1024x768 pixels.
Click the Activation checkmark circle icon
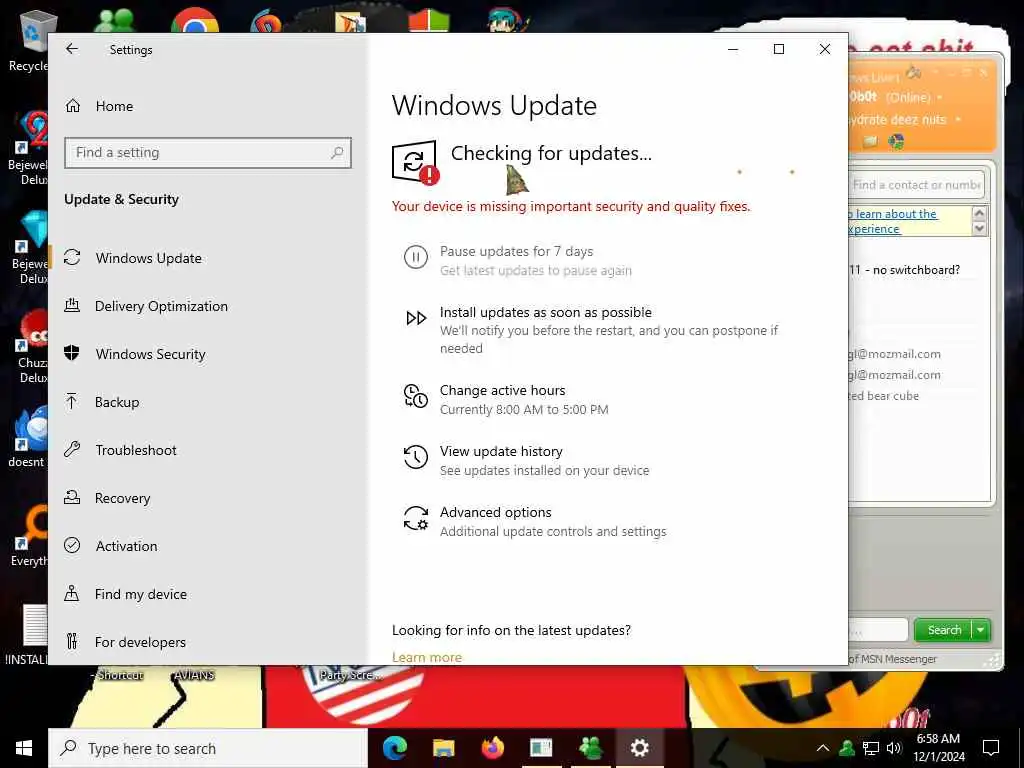[x=72, y=545]
